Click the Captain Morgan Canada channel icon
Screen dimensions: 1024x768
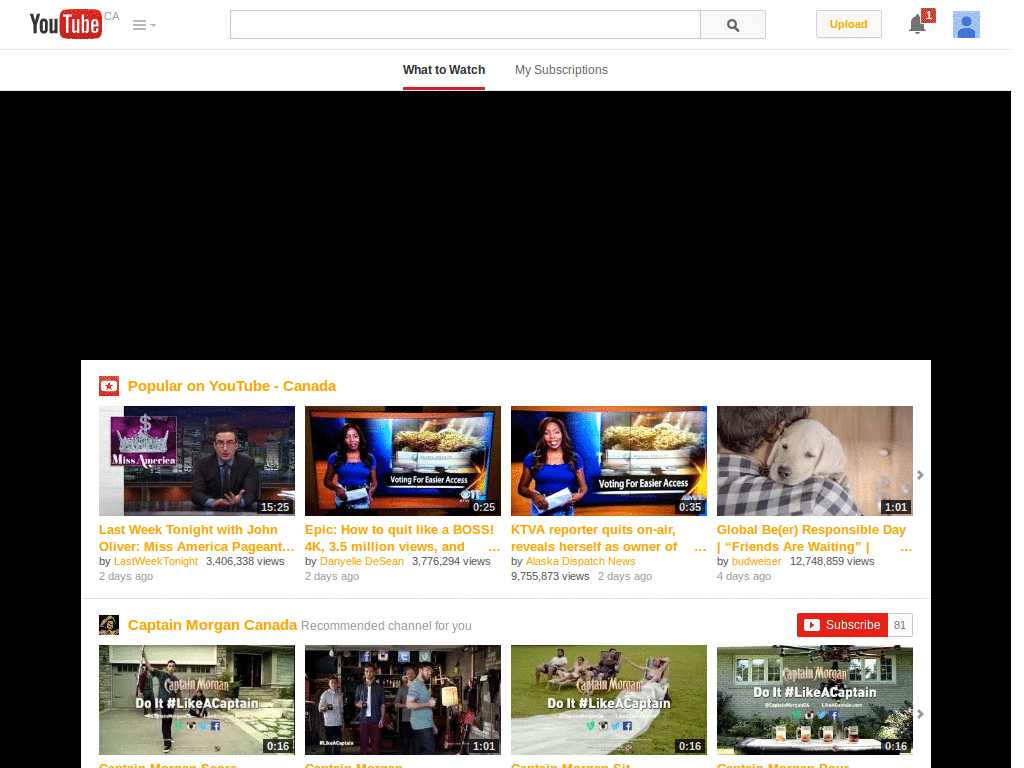(x=109, y=625)
